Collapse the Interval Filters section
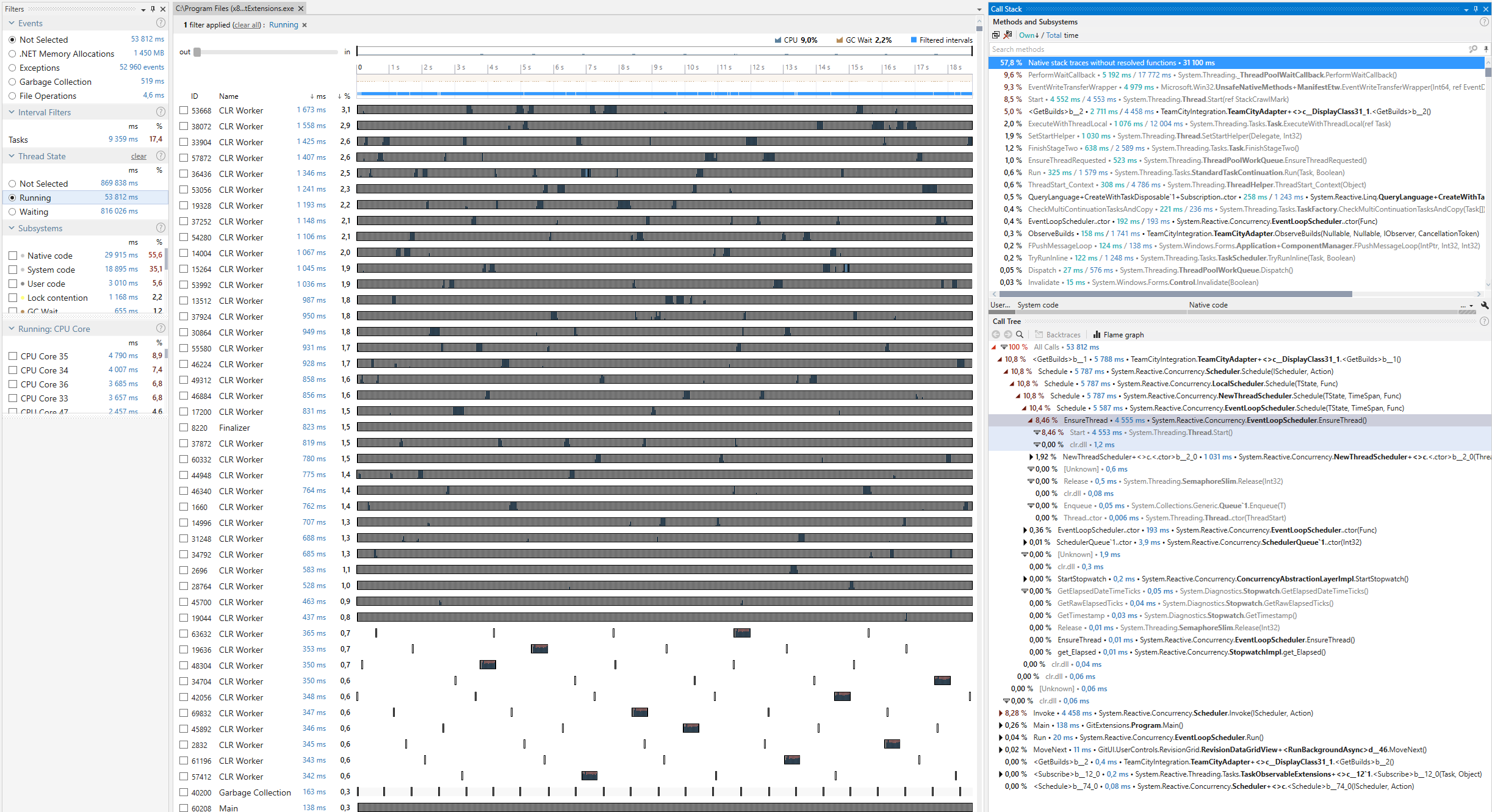The width and height of the screenshot is (1492, 812). click(x=10, y=112)
